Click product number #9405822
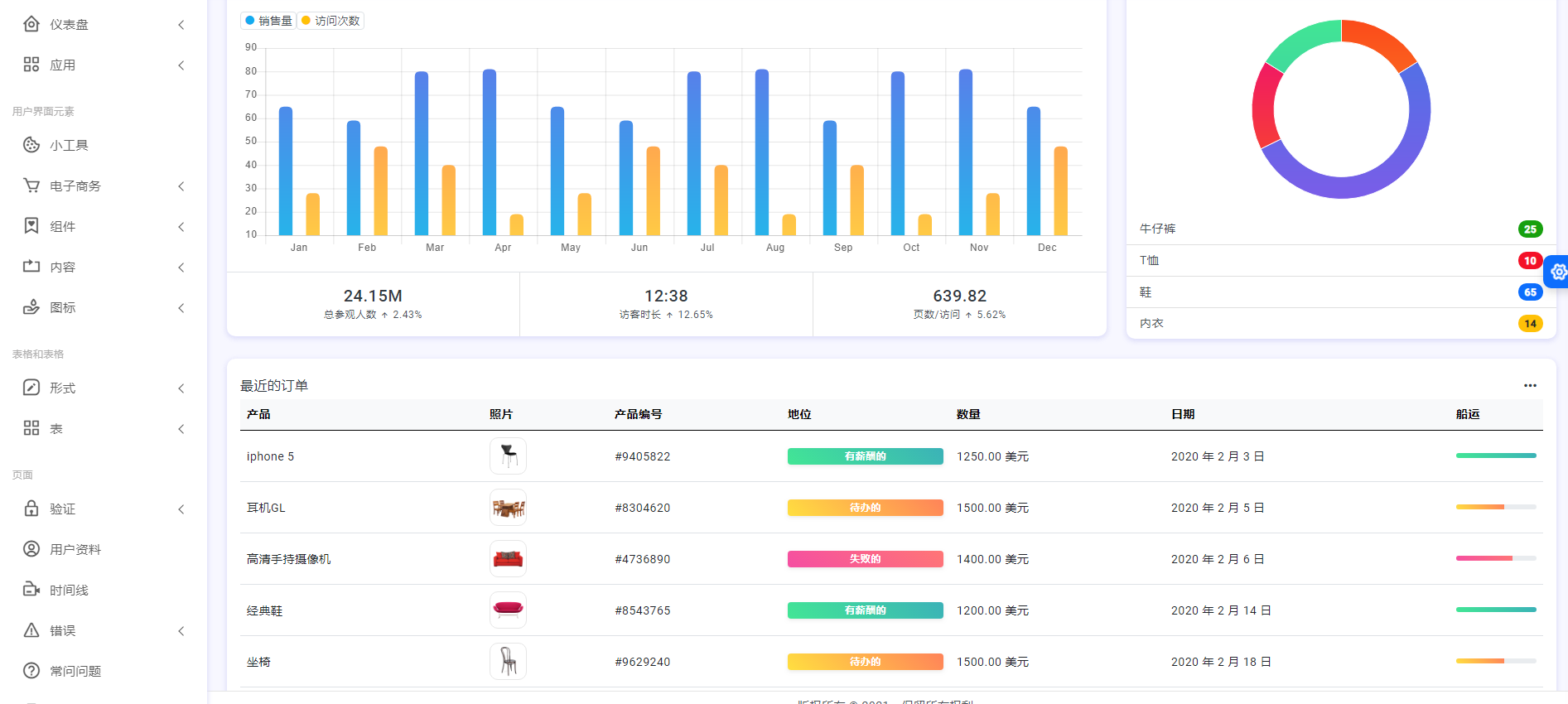This screenshot has height=704, width=1568. click(x=643, y=456)
